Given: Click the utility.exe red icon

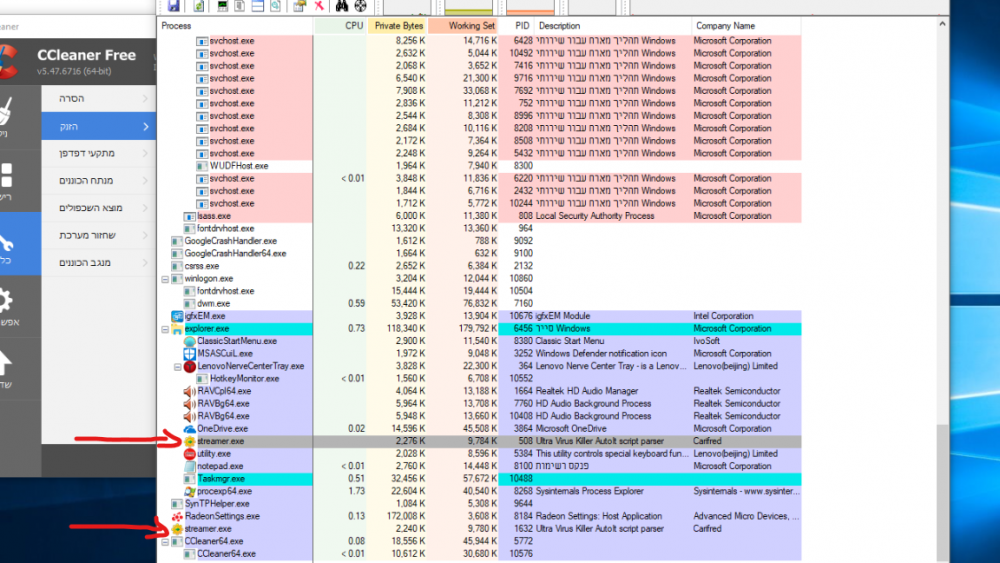Looking at the screenshot, I should (189, 454).
